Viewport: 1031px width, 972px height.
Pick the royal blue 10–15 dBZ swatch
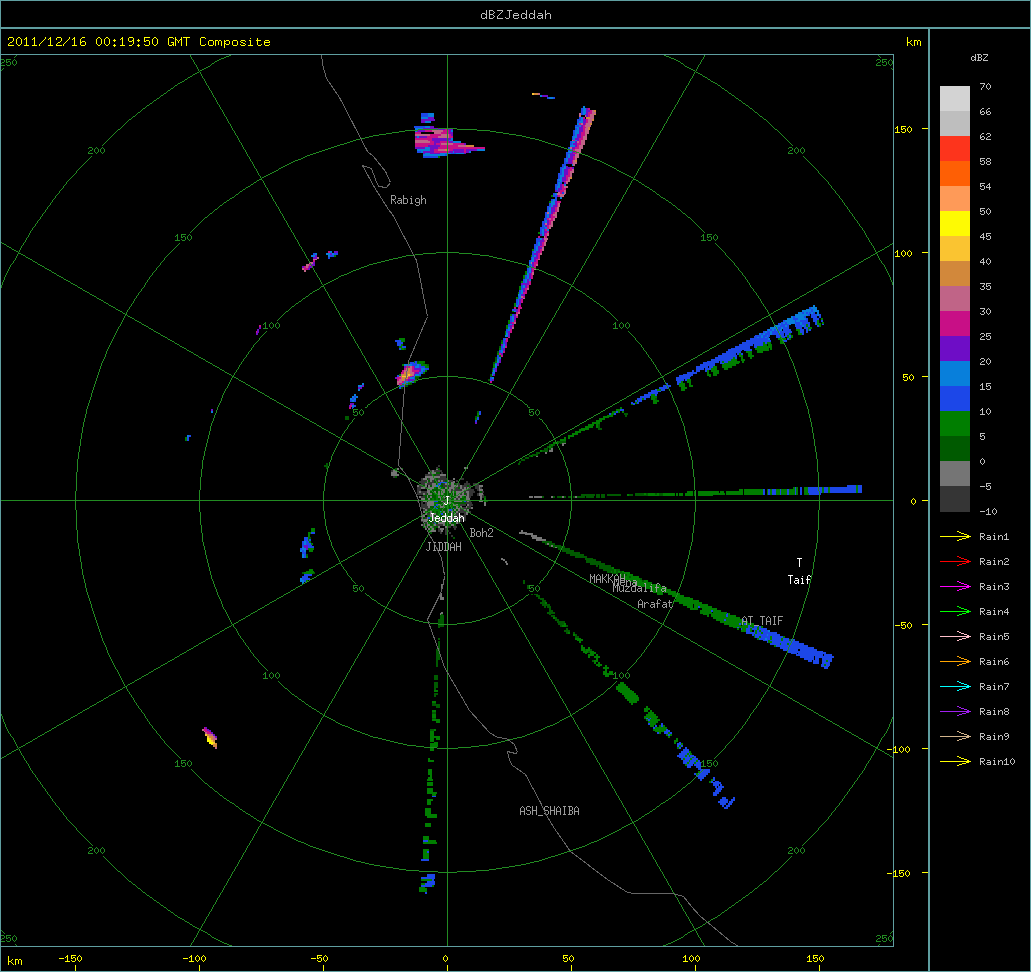coord(955,399)
